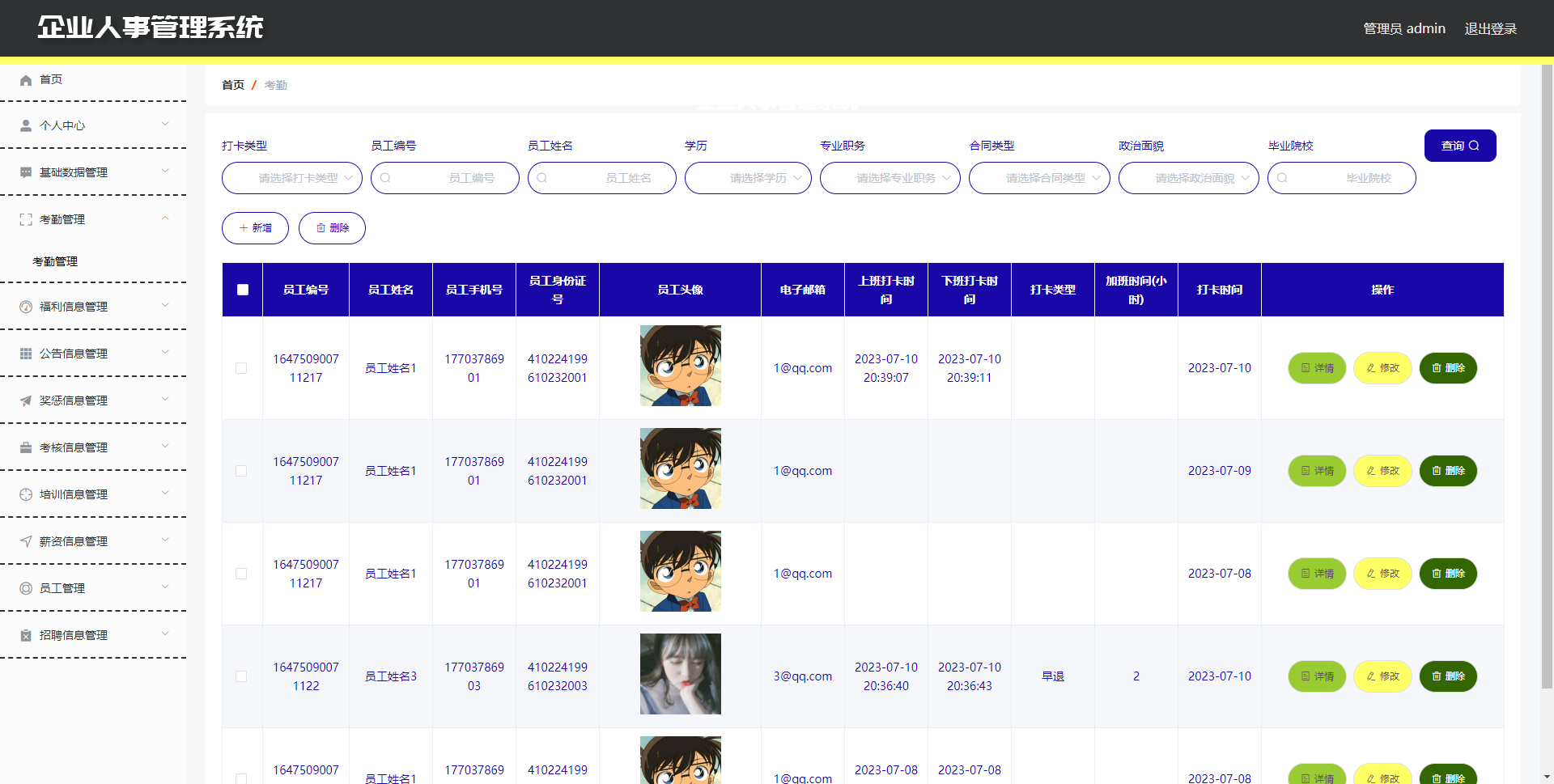Edit the 2023-07-09 record with 修改
Screen dimensions: 1554x784
click(1382, 471)
